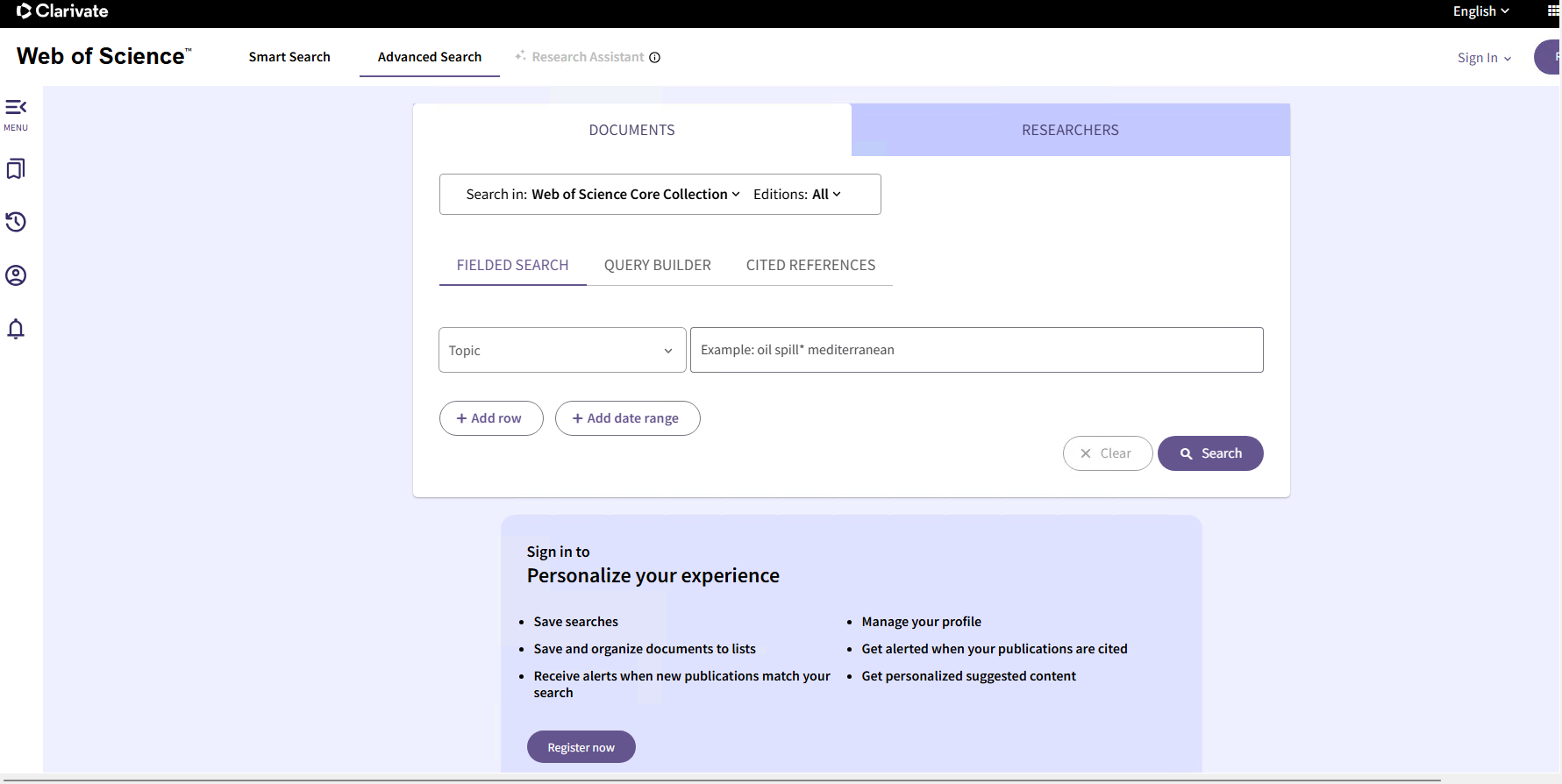Click the Add date range button
The image size is (1562, 784).
pyautogui.click(x=627, y=418)
